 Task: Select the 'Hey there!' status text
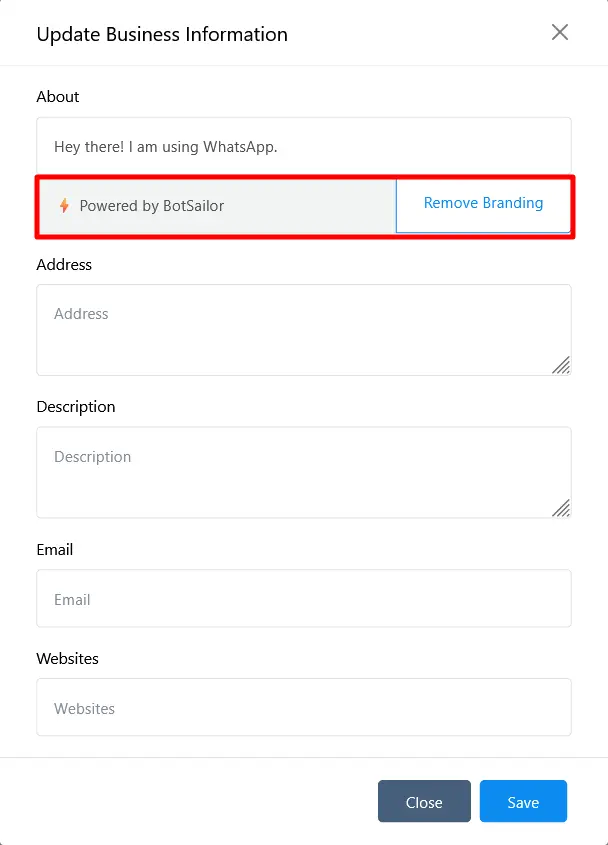(x=165, y=147)
